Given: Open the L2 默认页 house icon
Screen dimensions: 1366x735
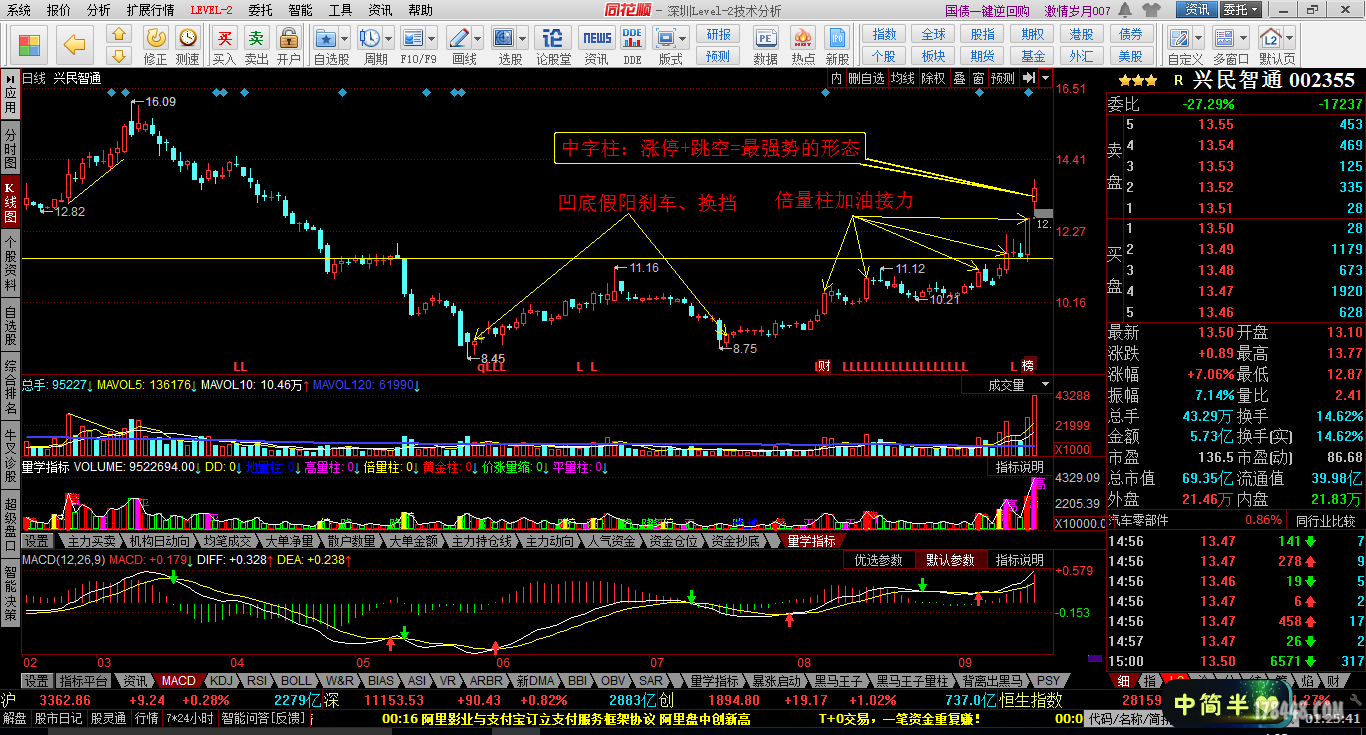Looking at the screenshot, I should (1271, 38).
